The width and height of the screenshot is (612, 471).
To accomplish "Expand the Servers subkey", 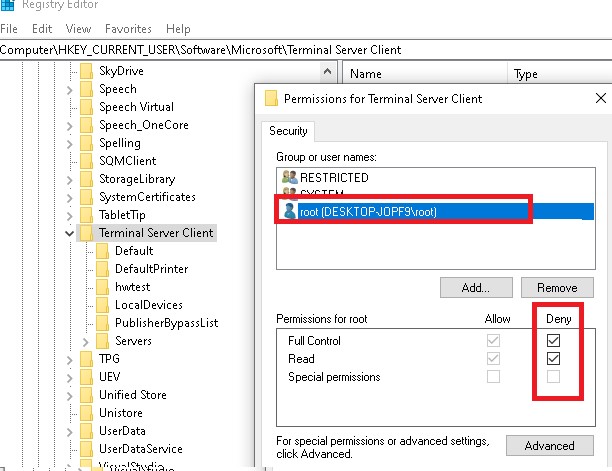I will 85,341.
